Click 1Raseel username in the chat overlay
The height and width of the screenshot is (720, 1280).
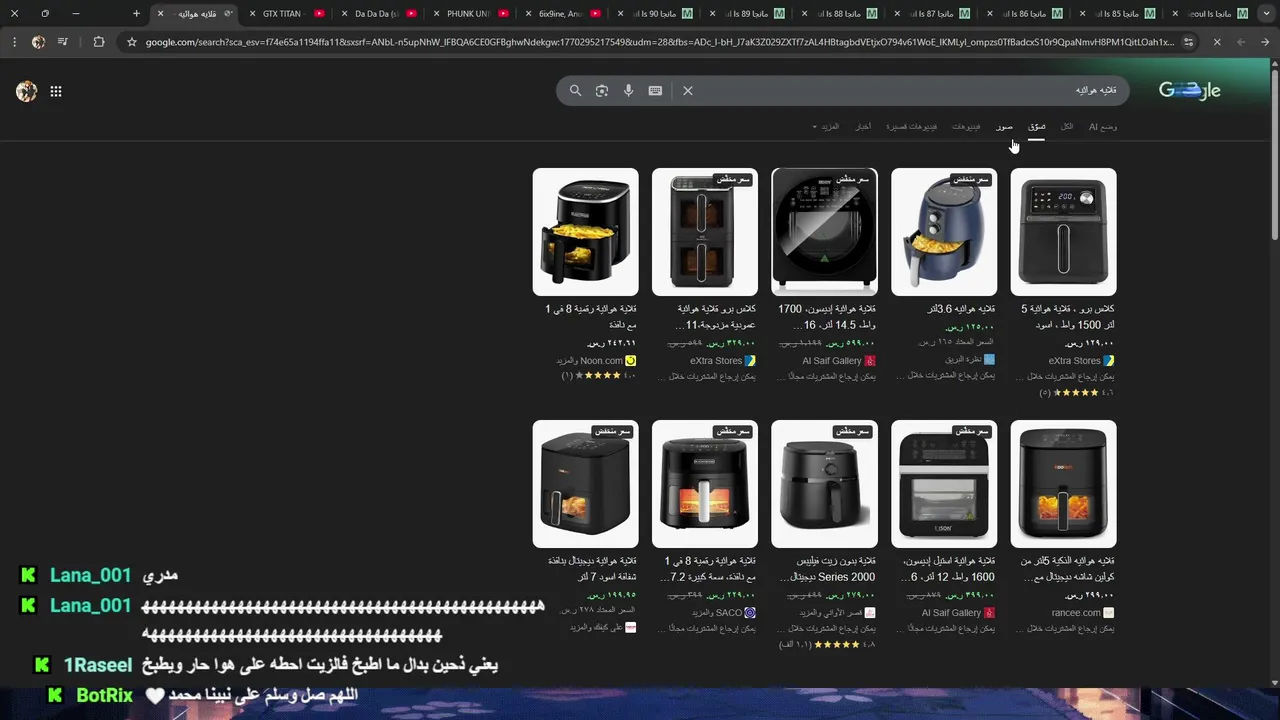(x=98, y=665)
